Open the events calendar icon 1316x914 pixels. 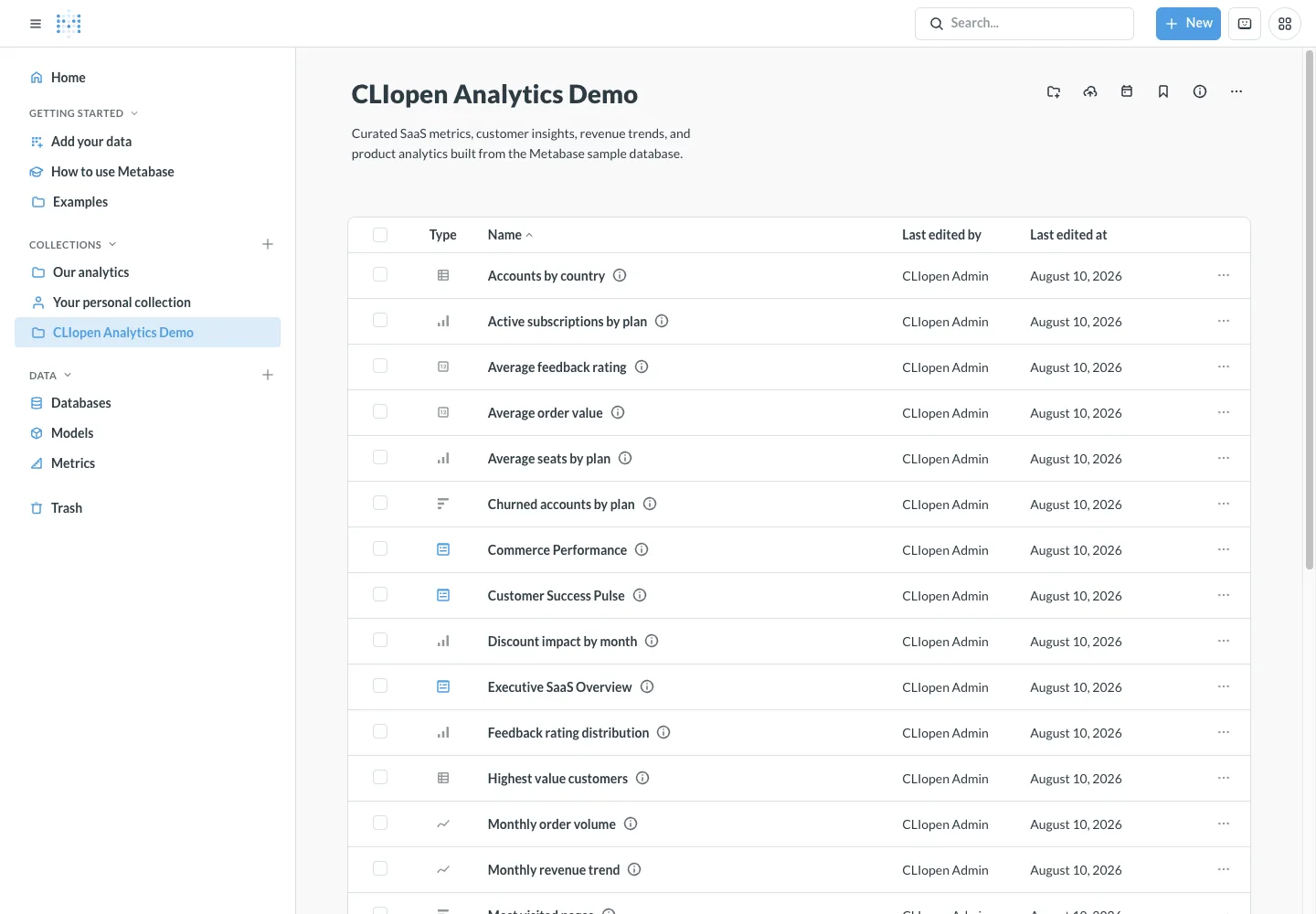point(1127,91)
